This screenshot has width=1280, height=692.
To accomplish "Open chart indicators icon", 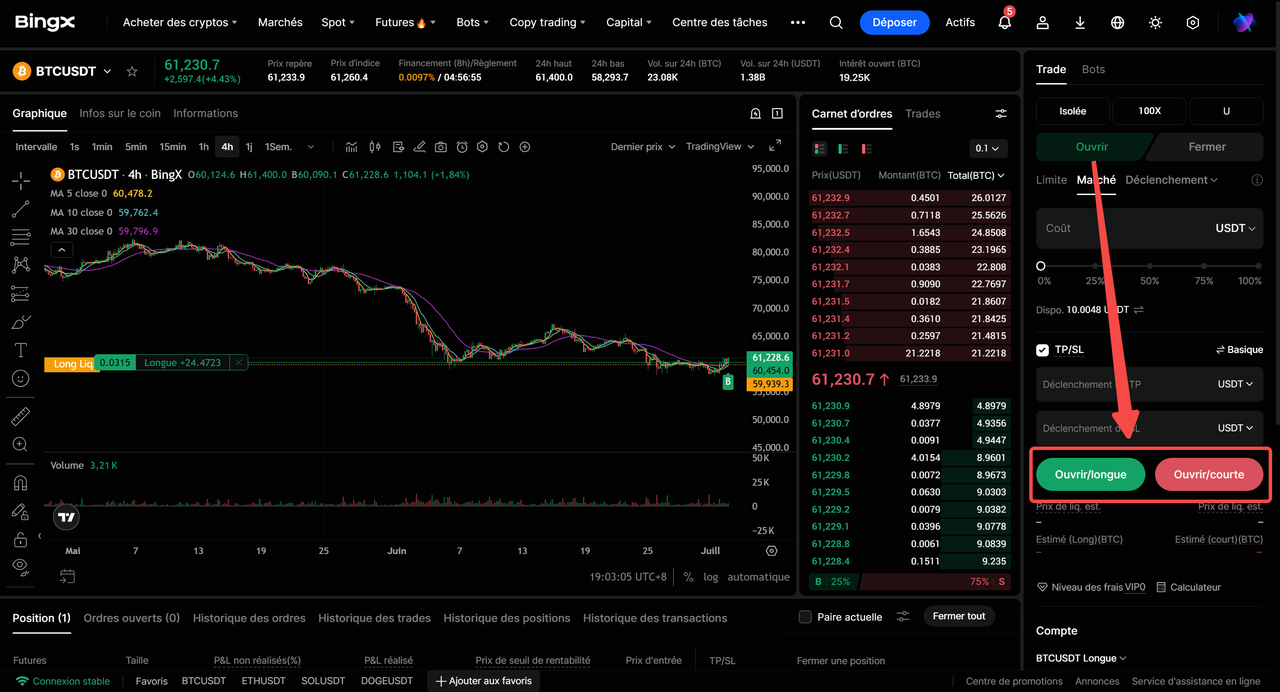I will coord(352,147).
